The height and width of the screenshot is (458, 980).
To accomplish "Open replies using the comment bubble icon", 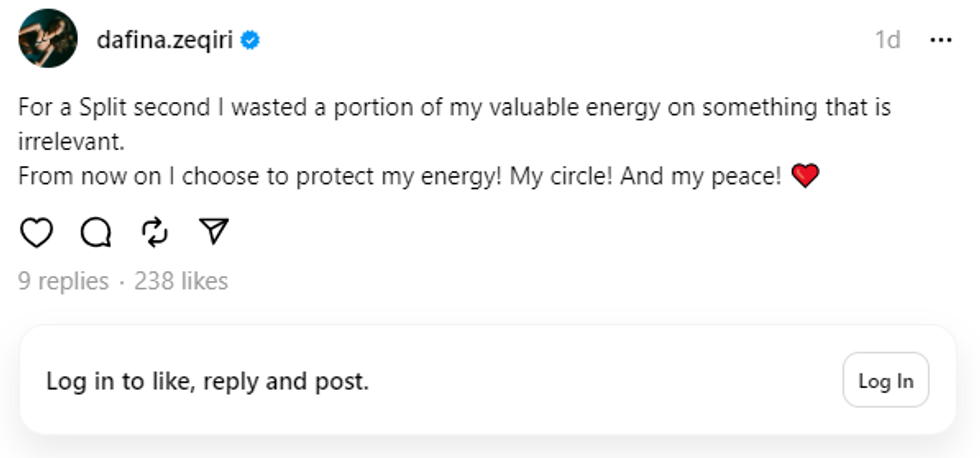I will pos(95,233).
